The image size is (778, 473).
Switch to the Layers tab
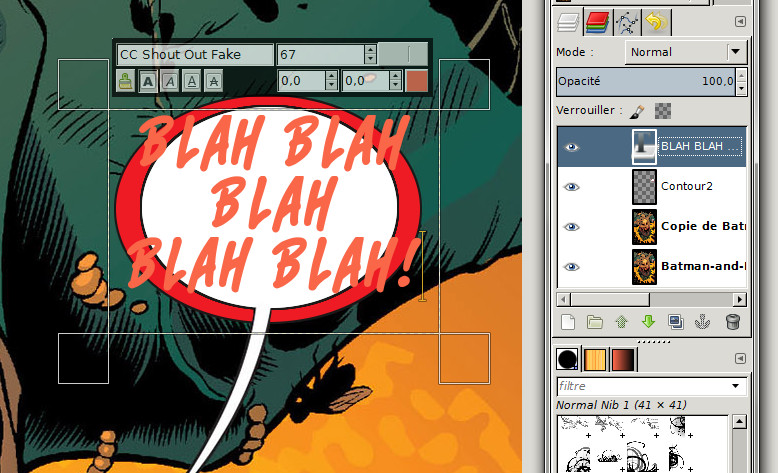click(568, 22)
